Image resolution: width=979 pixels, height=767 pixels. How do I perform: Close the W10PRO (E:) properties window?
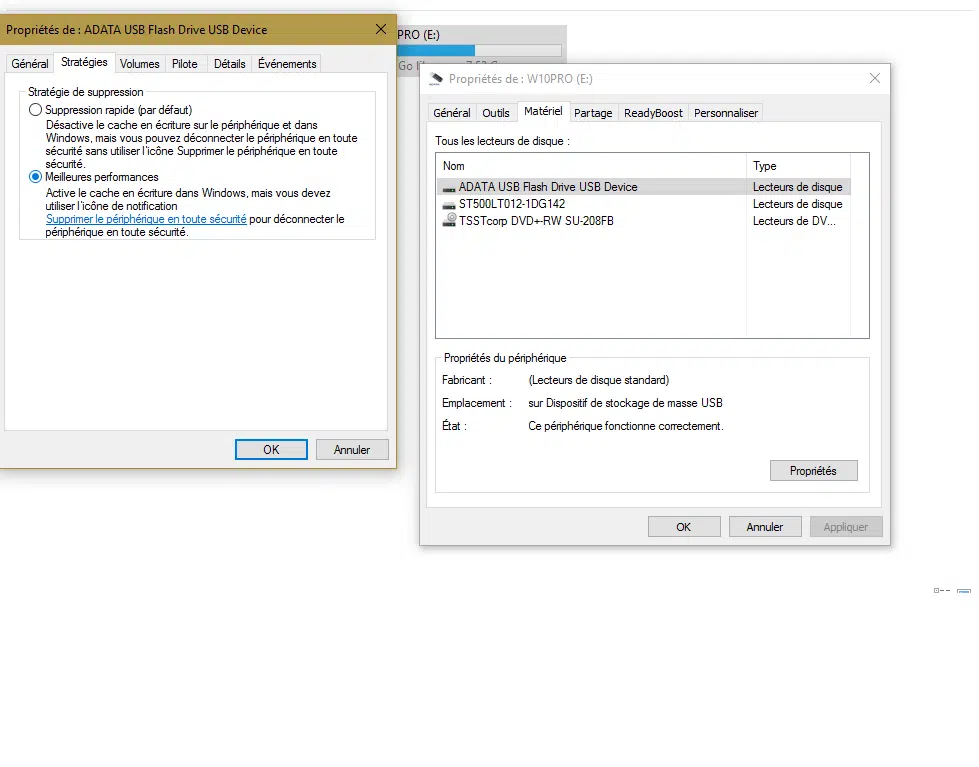pos(875,78)
